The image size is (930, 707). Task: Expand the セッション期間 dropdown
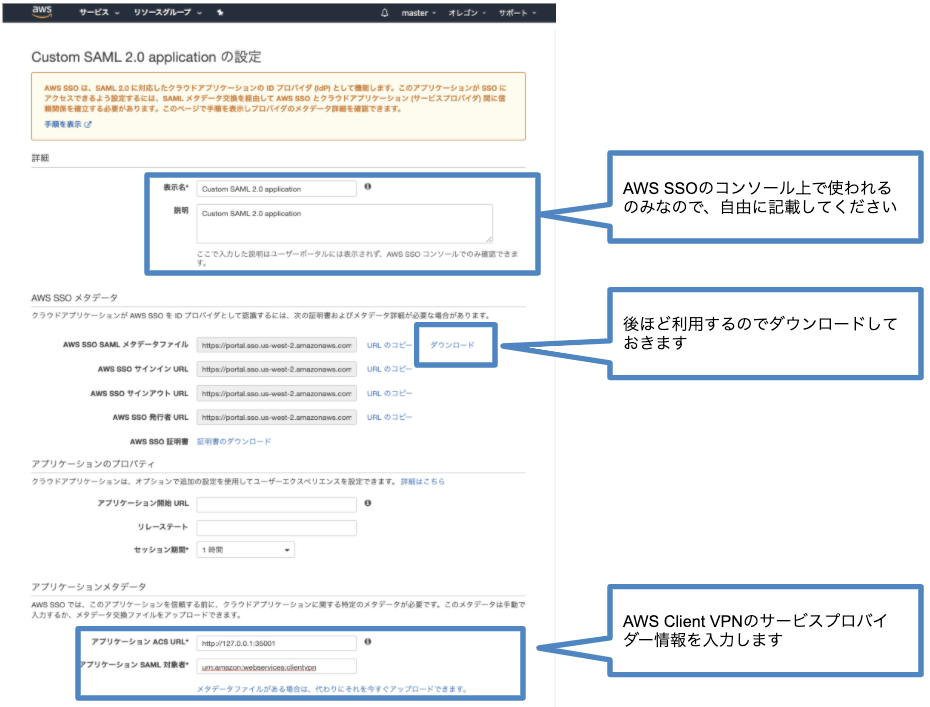tap(246, 550)
